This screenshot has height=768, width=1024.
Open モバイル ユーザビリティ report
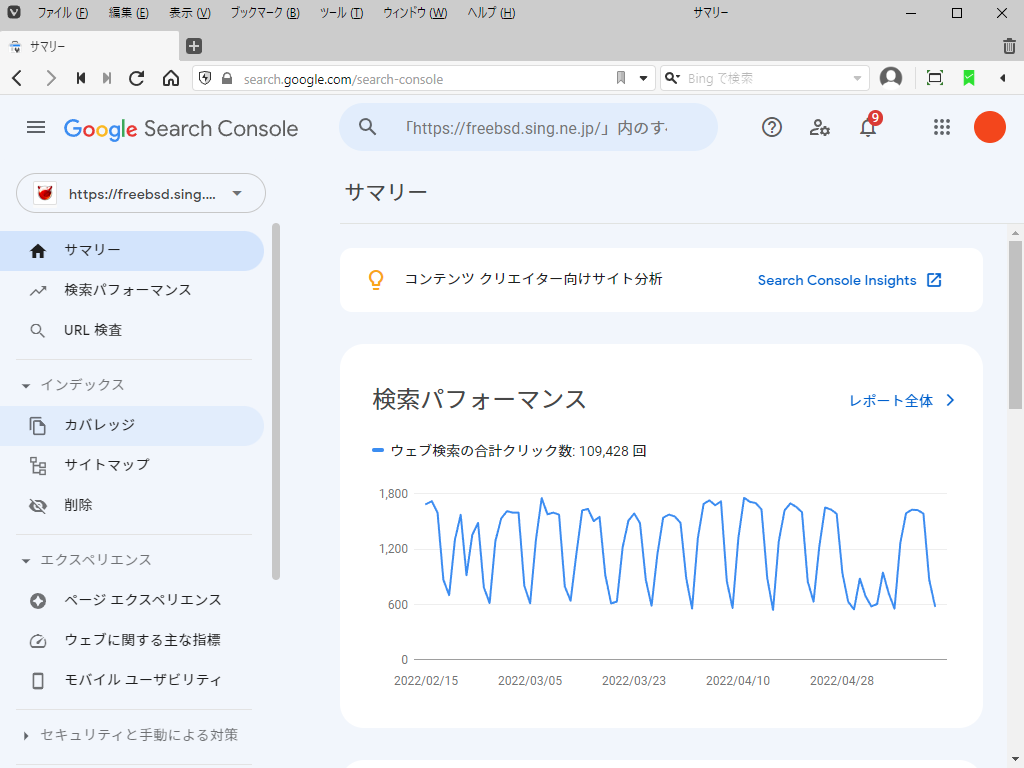(x=132, y=680)
